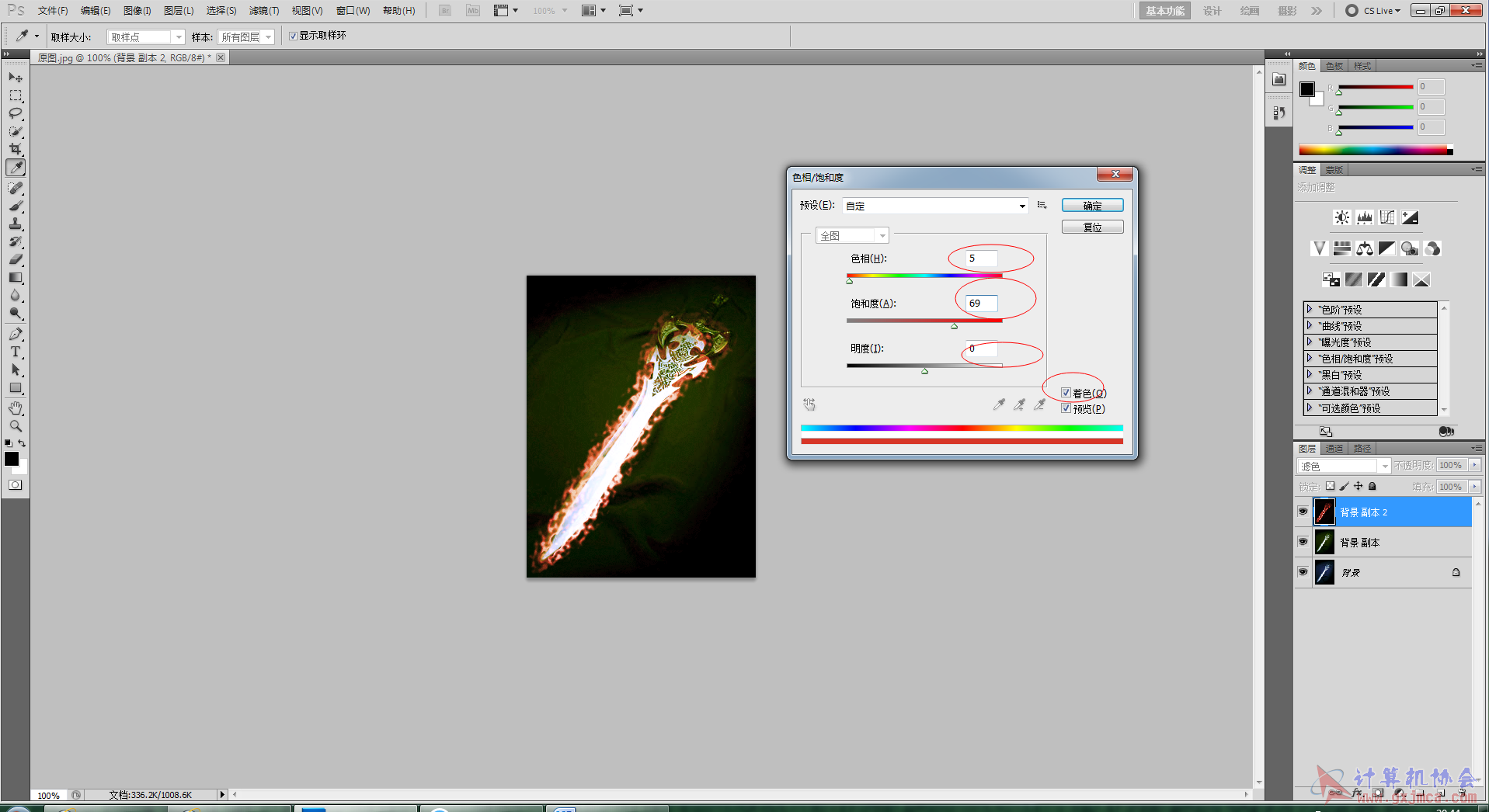1489x812 pixels.
Task: Add a Color Balance adjustment
Action: [1364, 248]
